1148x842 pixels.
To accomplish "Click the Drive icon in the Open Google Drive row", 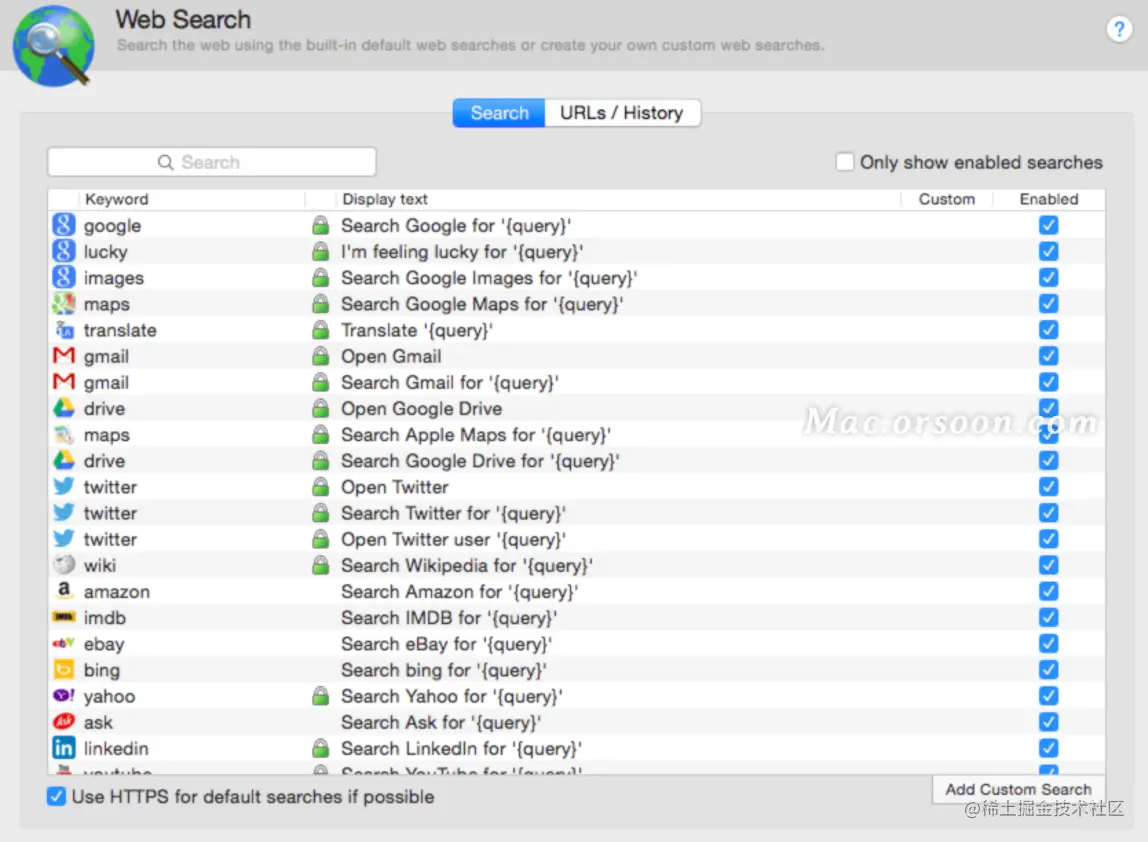I will click(x=64, y=408).
